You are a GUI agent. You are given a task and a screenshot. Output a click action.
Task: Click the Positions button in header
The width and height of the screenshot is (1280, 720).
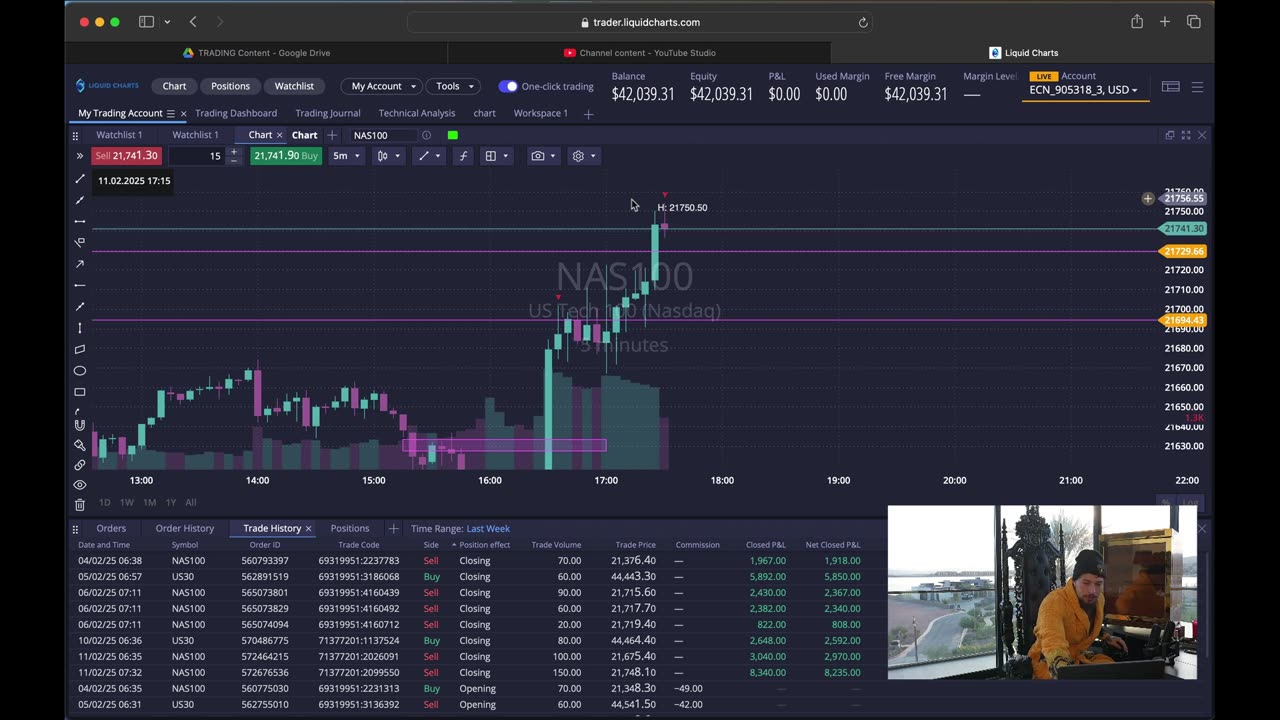tap(230, 86)
